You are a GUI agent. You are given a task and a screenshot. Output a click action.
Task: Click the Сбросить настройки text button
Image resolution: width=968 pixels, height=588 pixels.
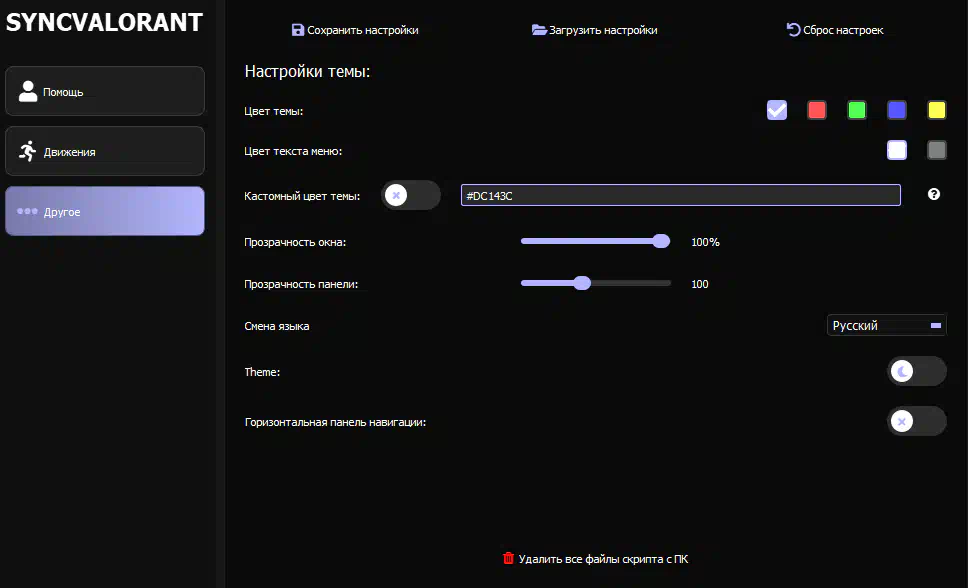point(843,30)
